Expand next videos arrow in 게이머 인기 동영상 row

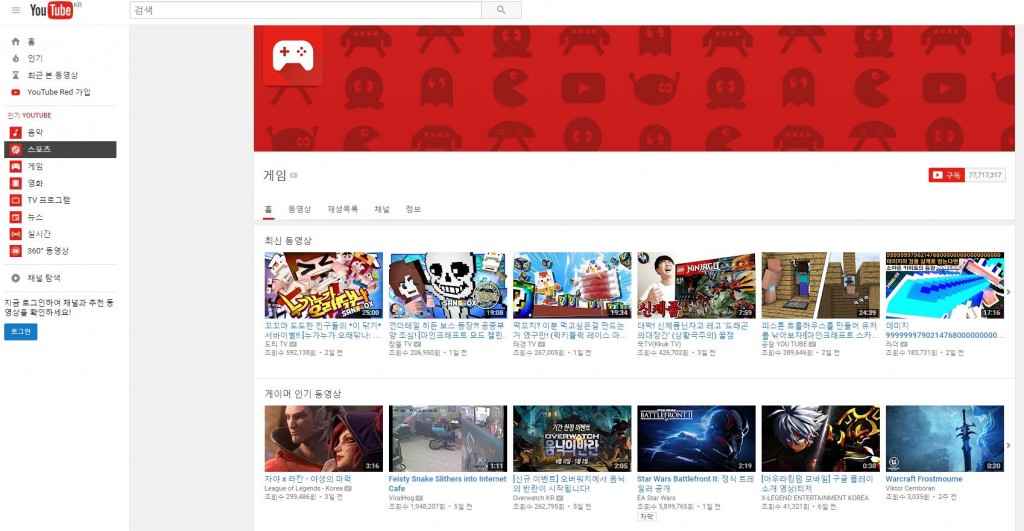[x=1008, y=445]
